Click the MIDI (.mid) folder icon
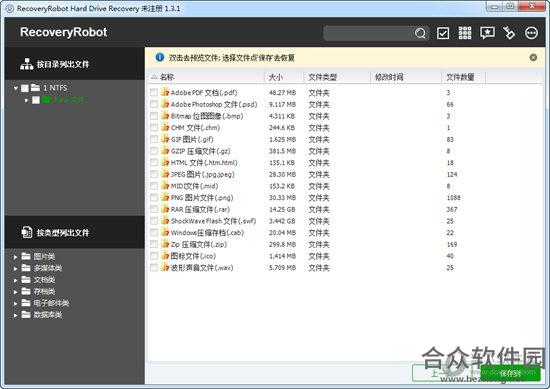The image size is (550, 389). (165, 186)
